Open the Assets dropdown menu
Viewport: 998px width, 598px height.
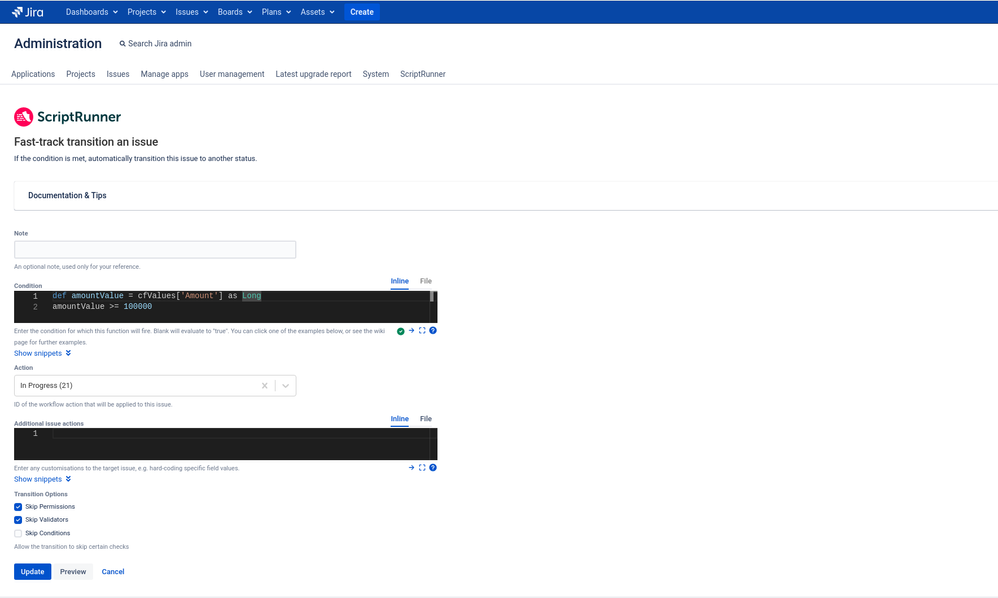pos(318,12)
